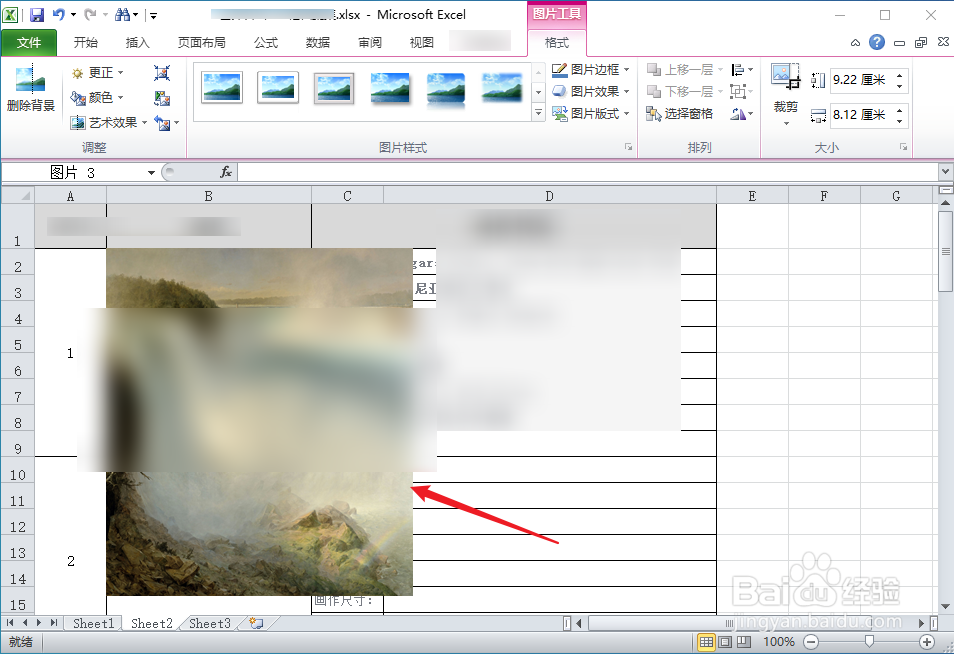Select column D header

[550, 196]
